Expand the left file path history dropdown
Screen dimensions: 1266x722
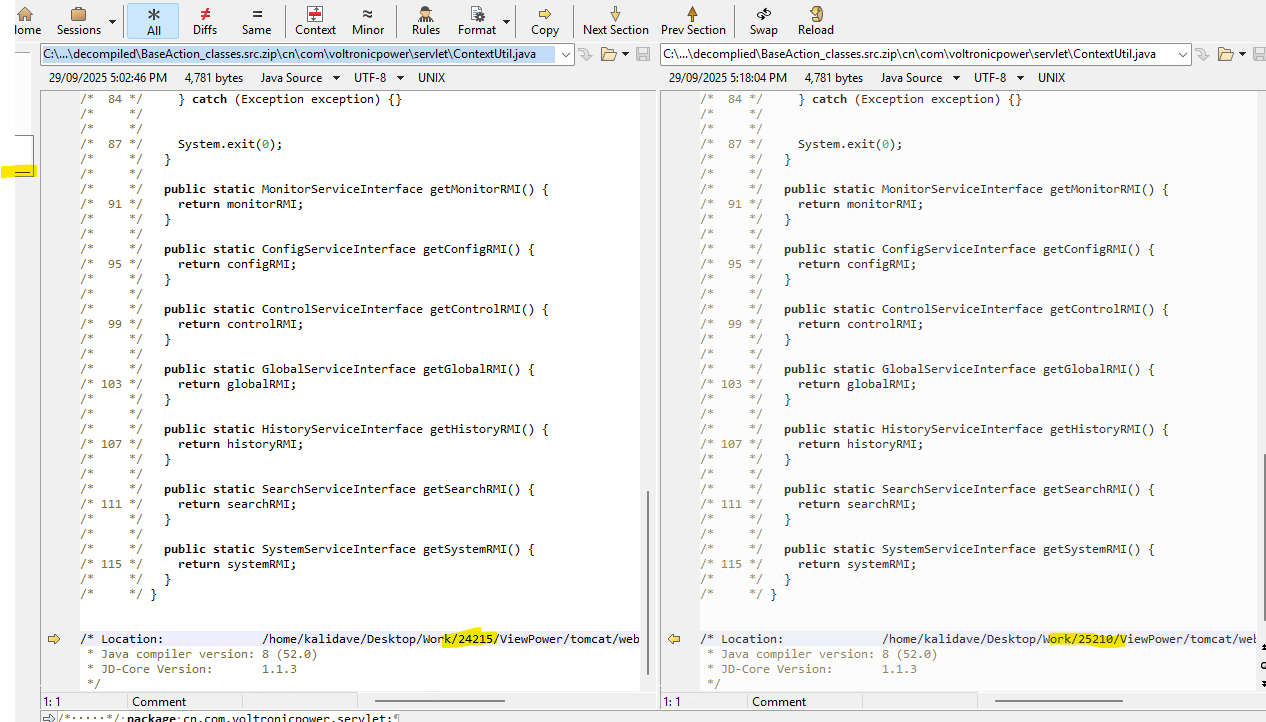click(x=566, y=54)
